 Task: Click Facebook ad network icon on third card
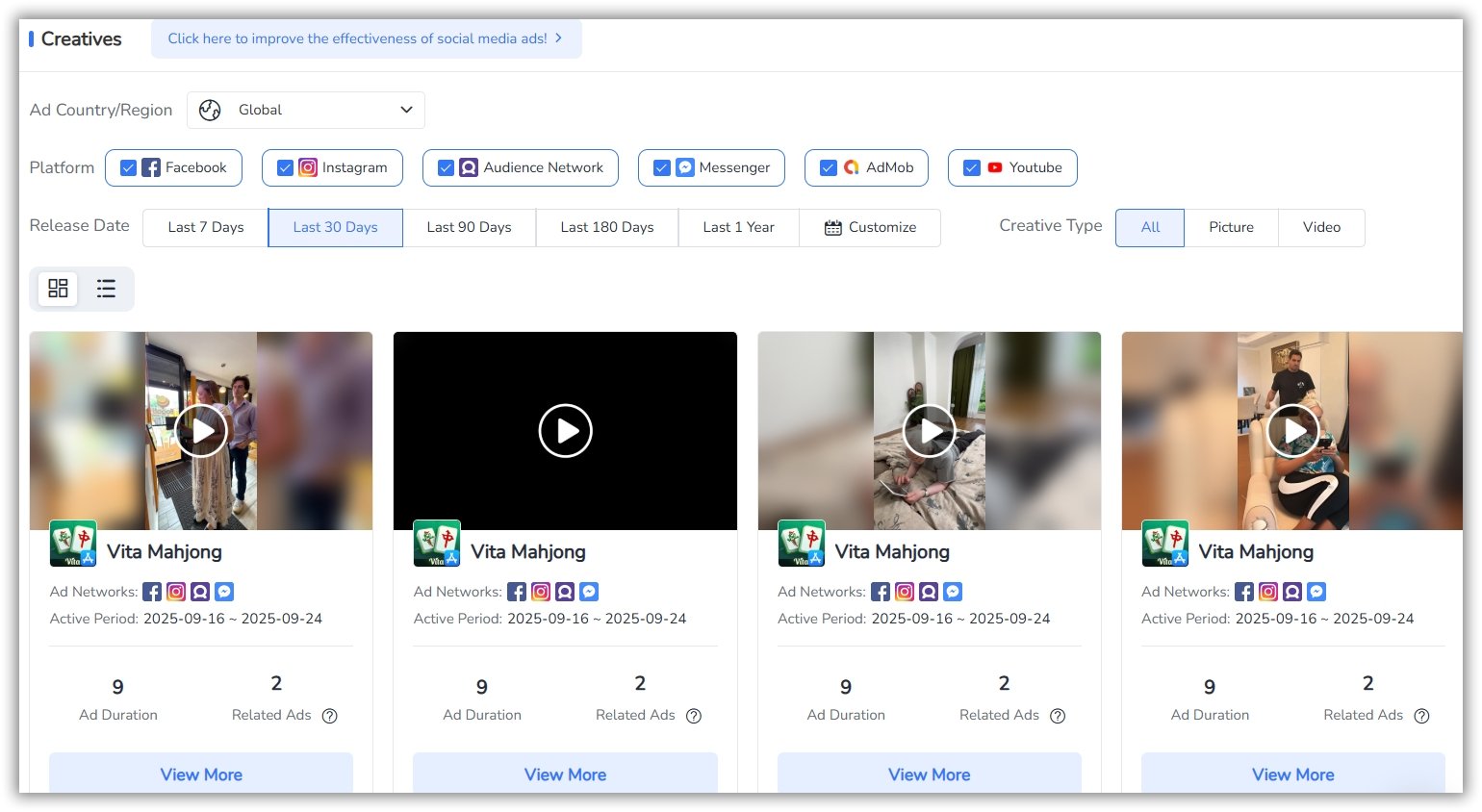(881, 592)
